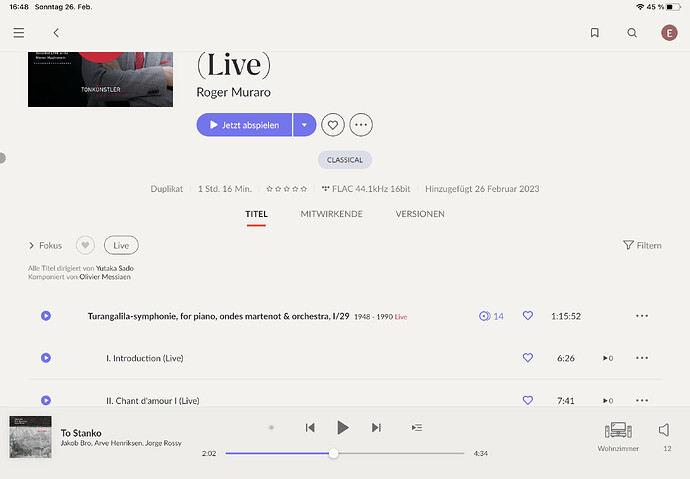Click the playback progress bar for To Stanko
690x479 pixels.
coord(345,453)
